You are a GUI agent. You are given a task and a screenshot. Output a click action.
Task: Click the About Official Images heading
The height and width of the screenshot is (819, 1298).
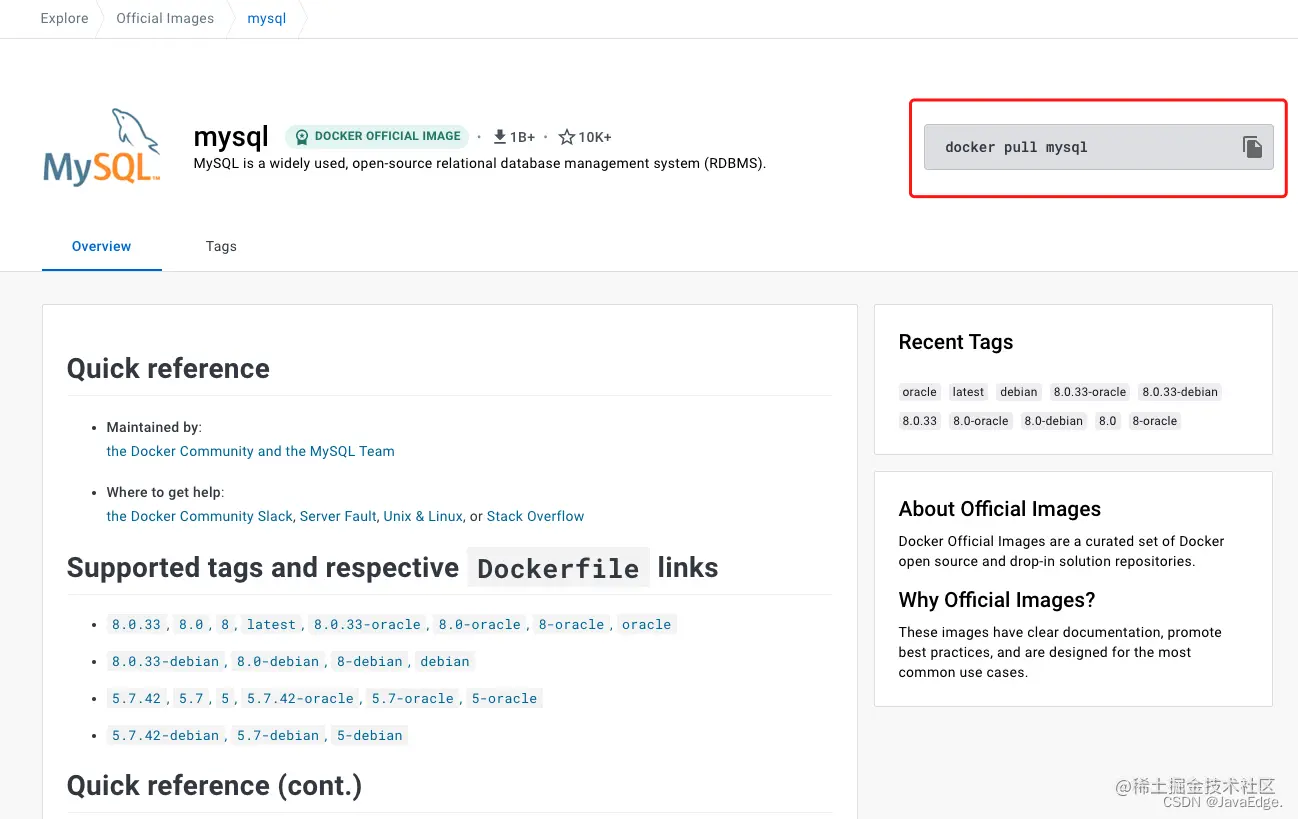click(1000, 509)
